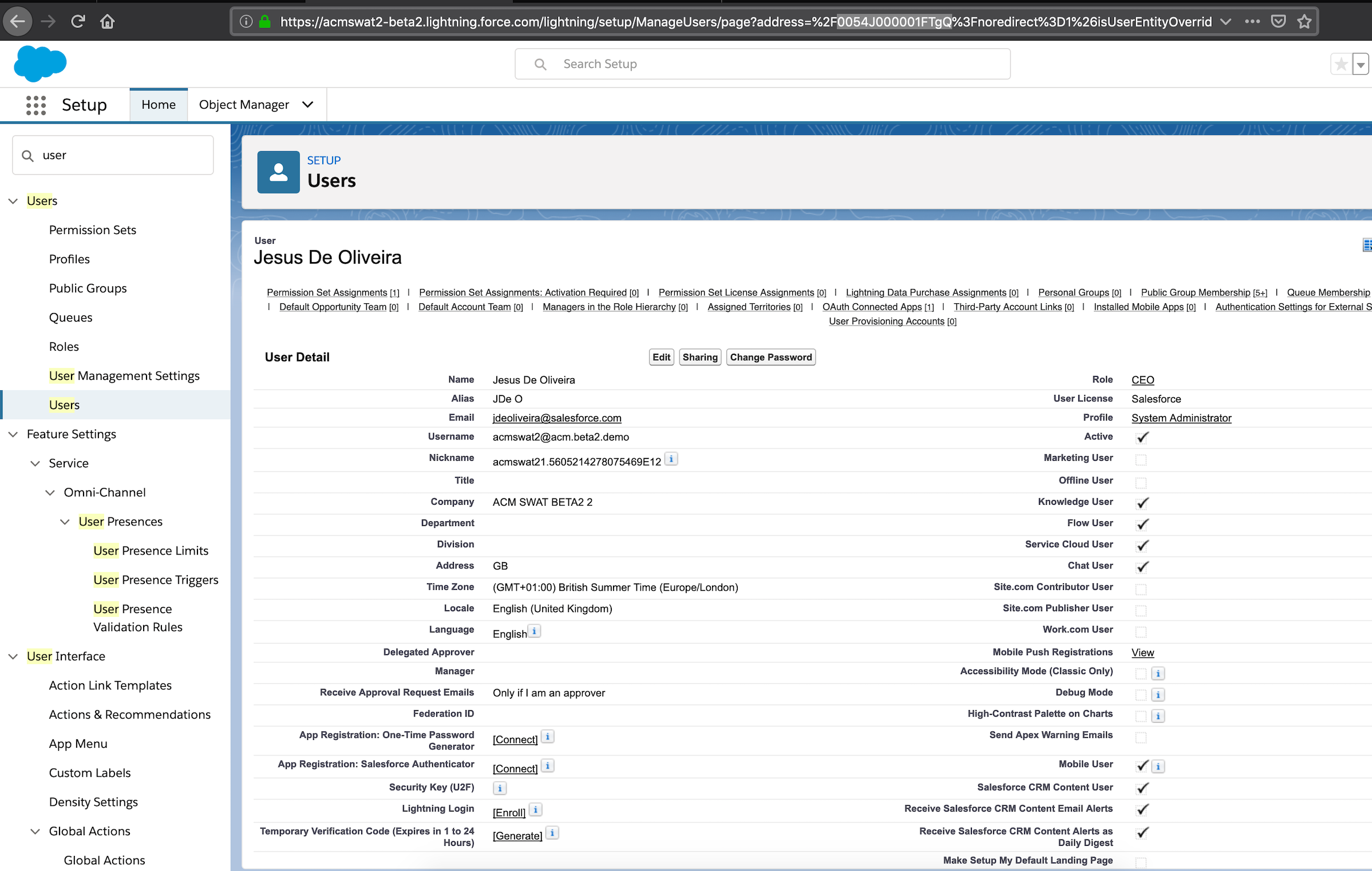Screen dimensions: 1372x871
Task: Open the System Administrator profile link
Action: coord(1181,418)
